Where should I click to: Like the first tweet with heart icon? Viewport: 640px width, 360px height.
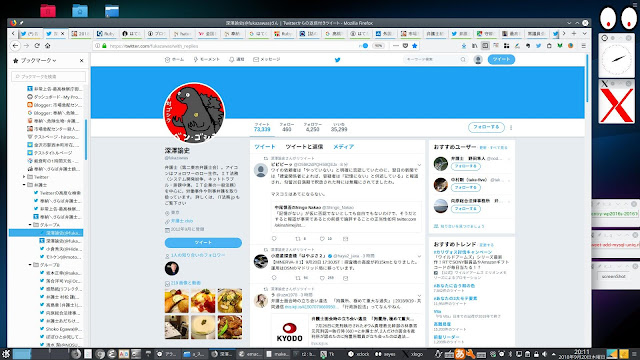tap(322, 239)
